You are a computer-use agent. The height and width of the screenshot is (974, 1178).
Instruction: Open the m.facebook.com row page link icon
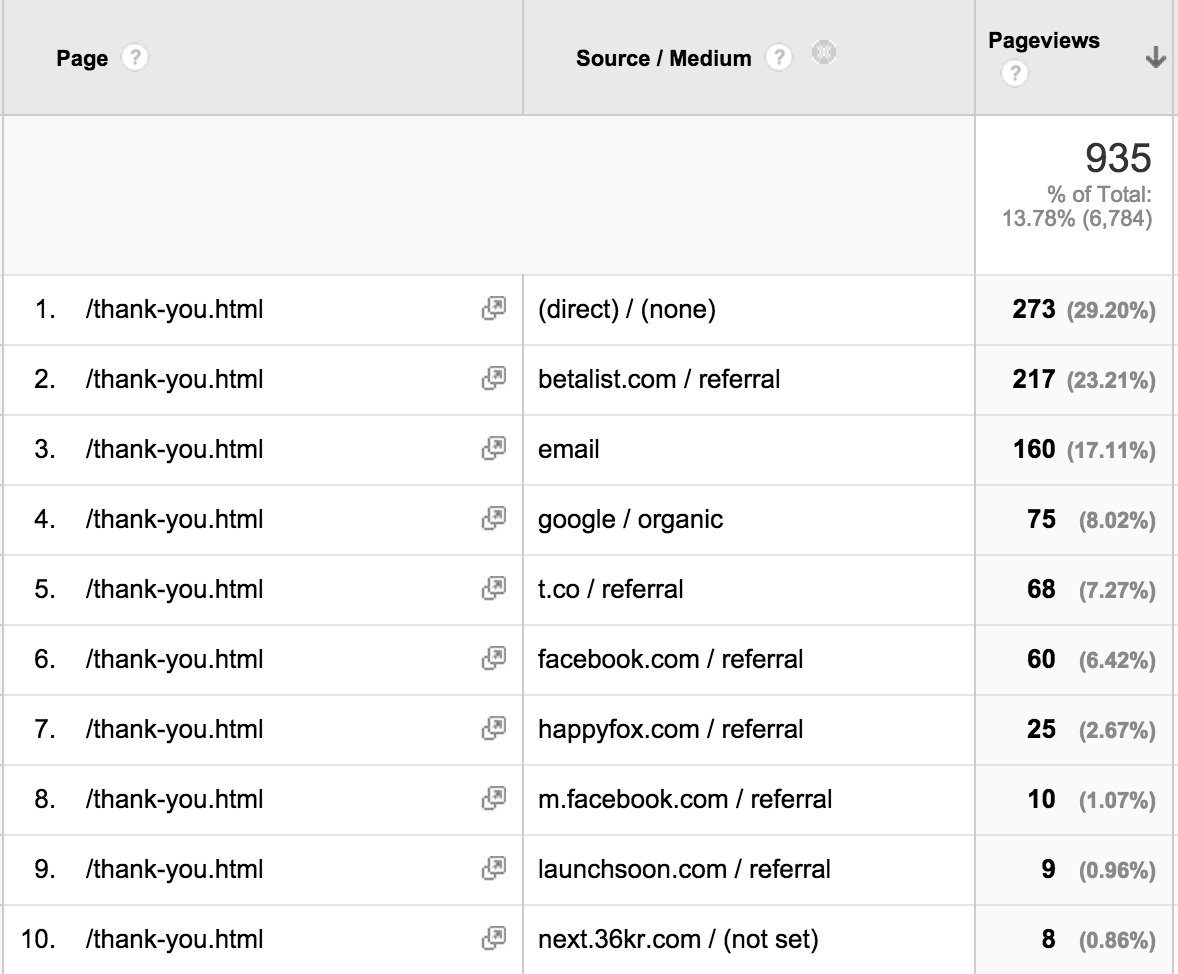click(493, 800)
